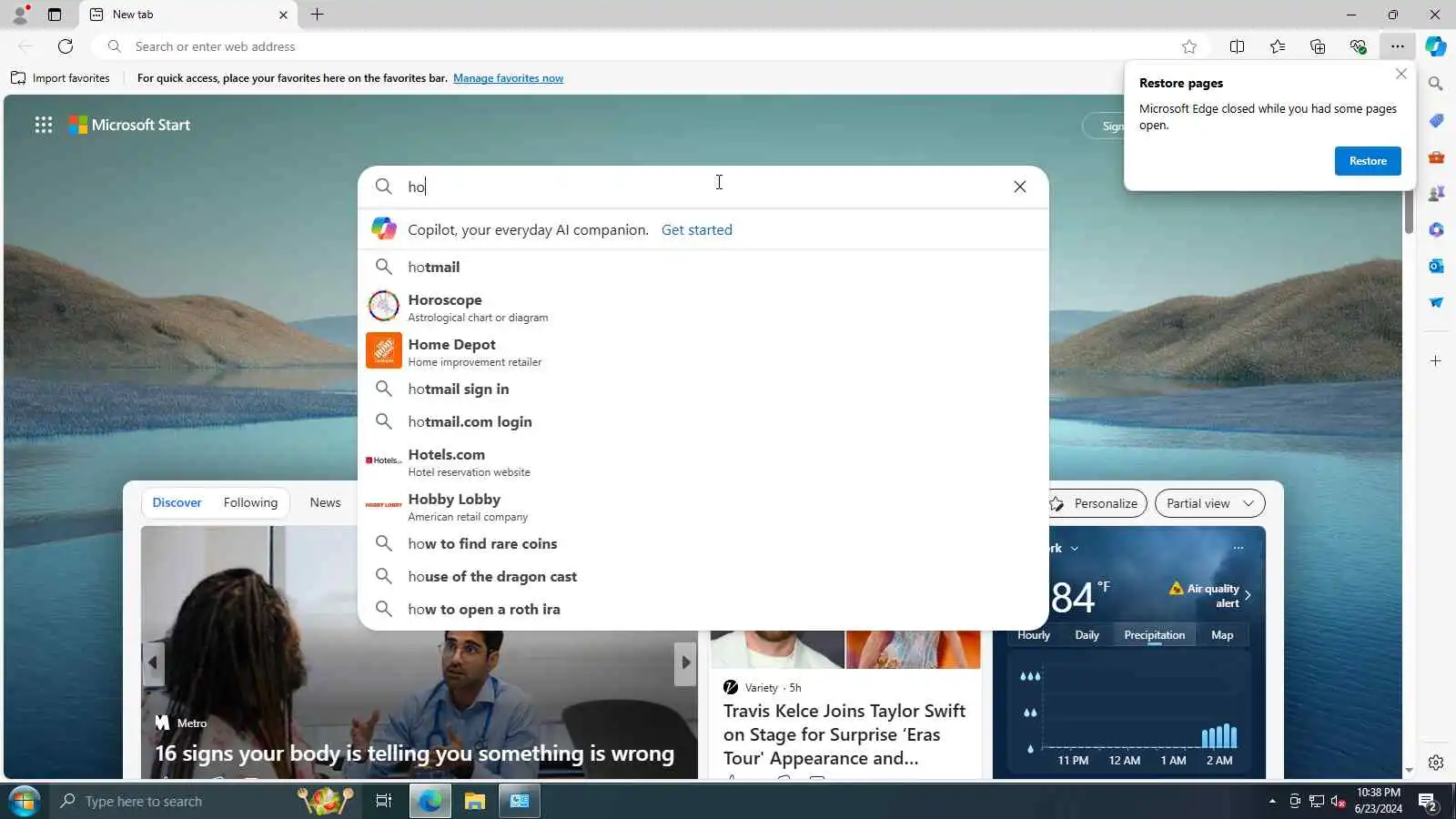Screen dimensions: 1456x819
Task: Add this page to favorites with the star
Action: click(1189, 46)
